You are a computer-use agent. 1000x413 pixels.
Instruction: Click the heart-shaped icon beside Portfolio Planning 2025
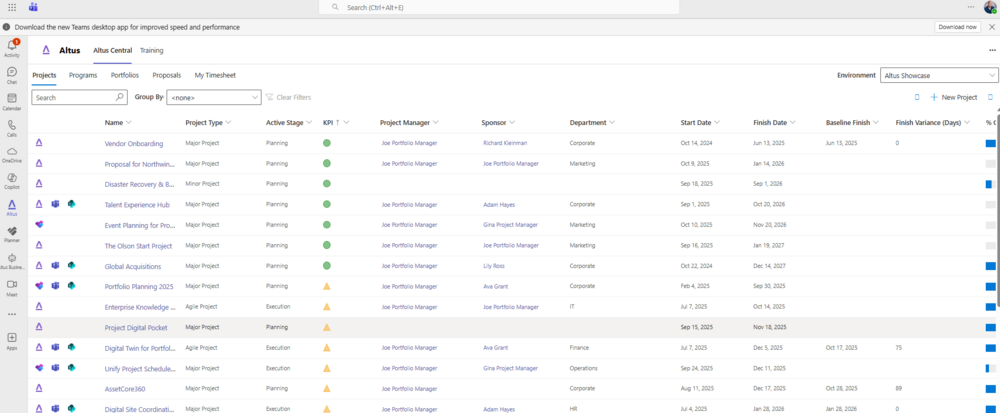click(x=39, y=286)
